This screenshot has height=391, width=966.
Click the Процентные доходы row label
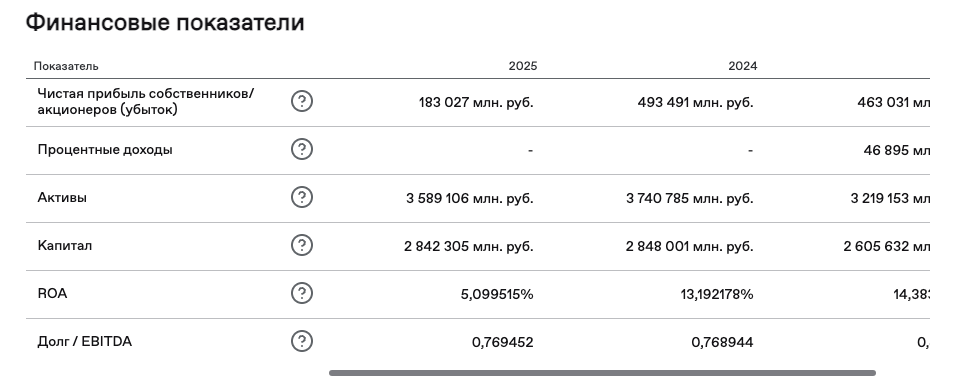pyautogui.click(x=105, y=150)
